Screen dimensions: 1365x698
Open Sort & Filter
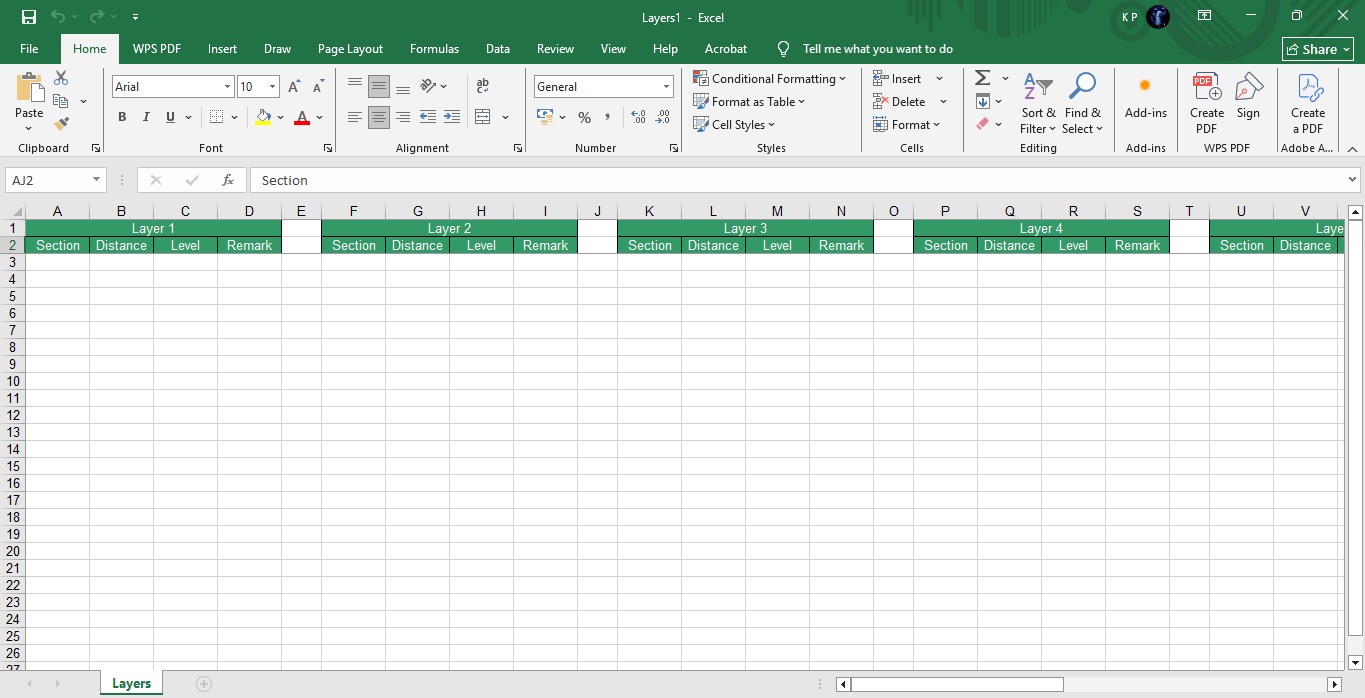tap(1038, 104)
